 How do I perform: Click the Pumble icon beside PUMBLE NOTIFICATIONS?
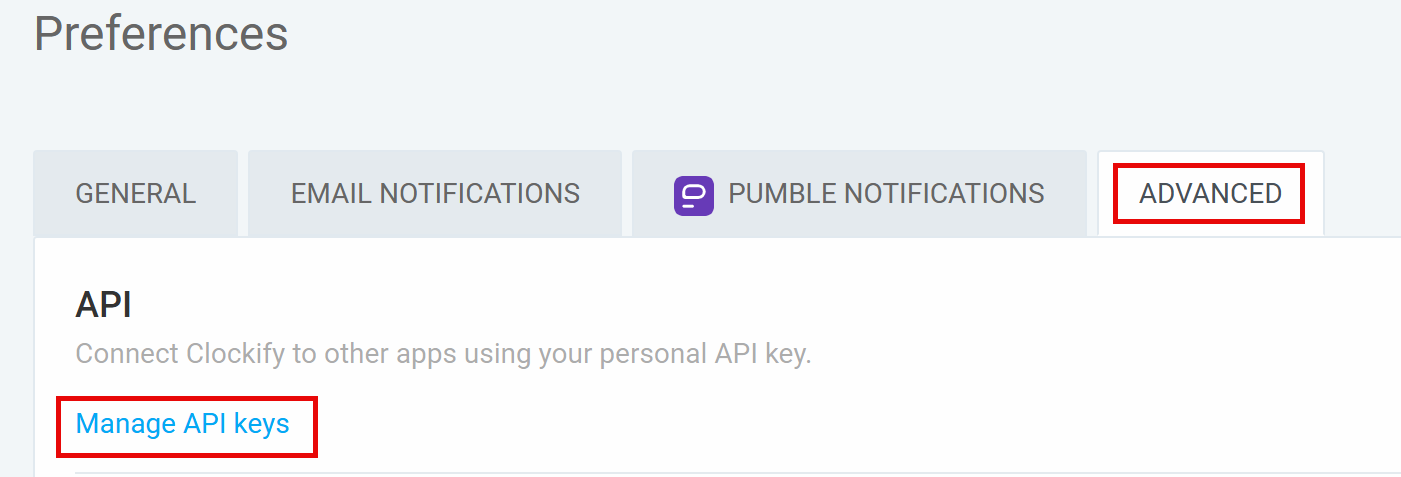[x=693, y=194]
